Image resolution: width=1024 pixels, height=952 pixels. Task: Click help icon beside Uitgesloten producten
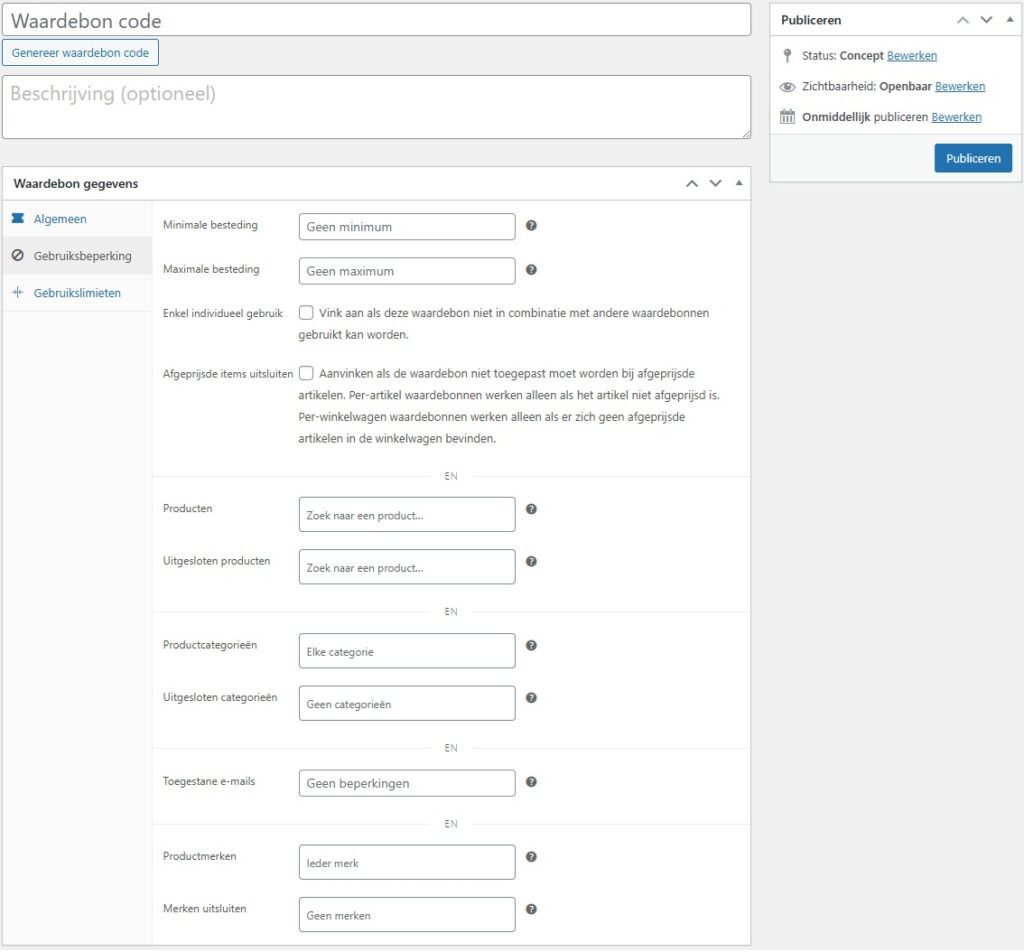coord(531,562)
